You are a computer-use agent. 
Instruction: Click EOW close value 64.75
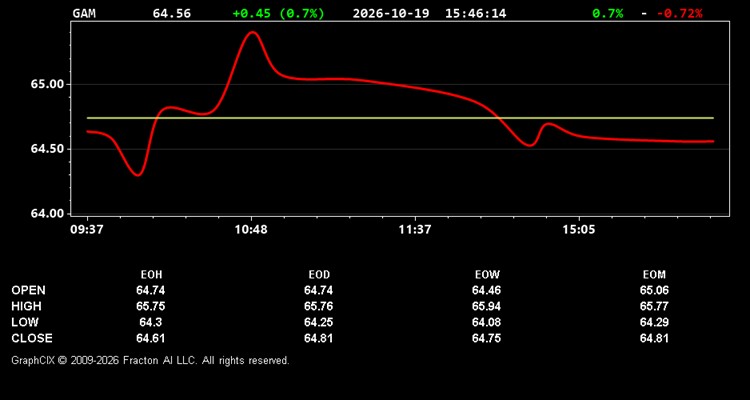(486, 338)
